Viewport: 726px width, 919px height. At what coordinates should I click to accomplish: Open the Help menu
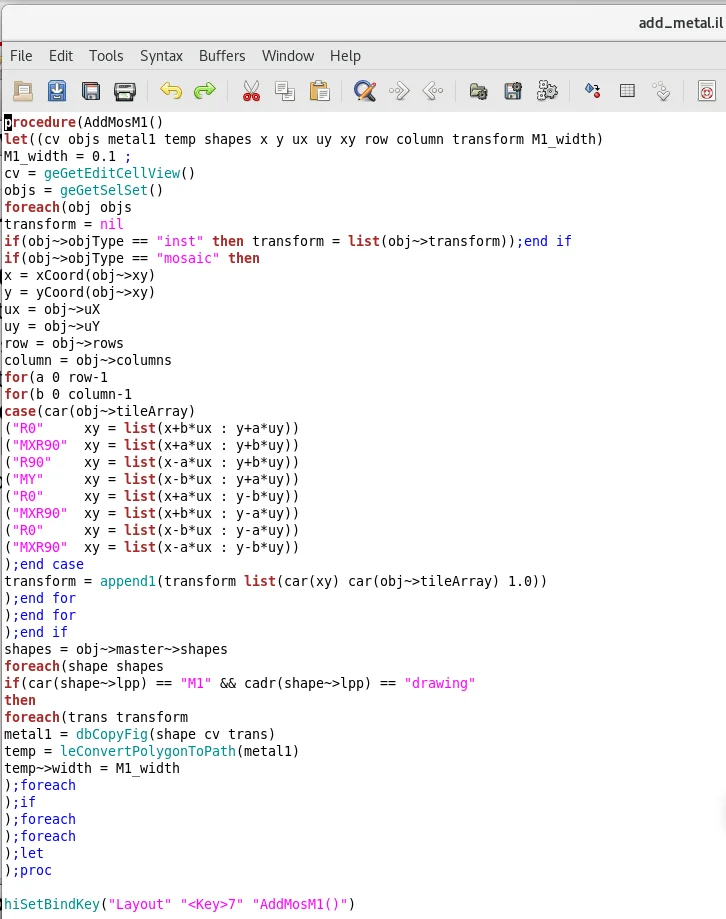coord(345,56)
